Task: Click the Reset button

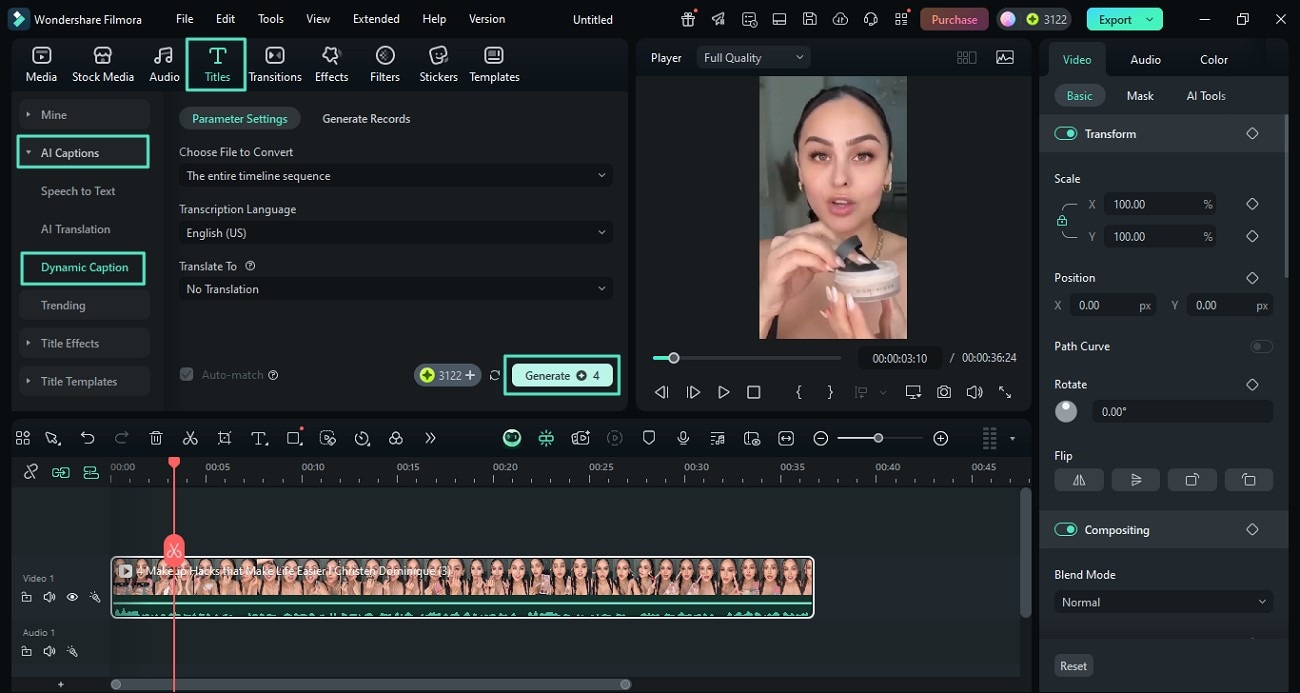Action: [1074, 666]
